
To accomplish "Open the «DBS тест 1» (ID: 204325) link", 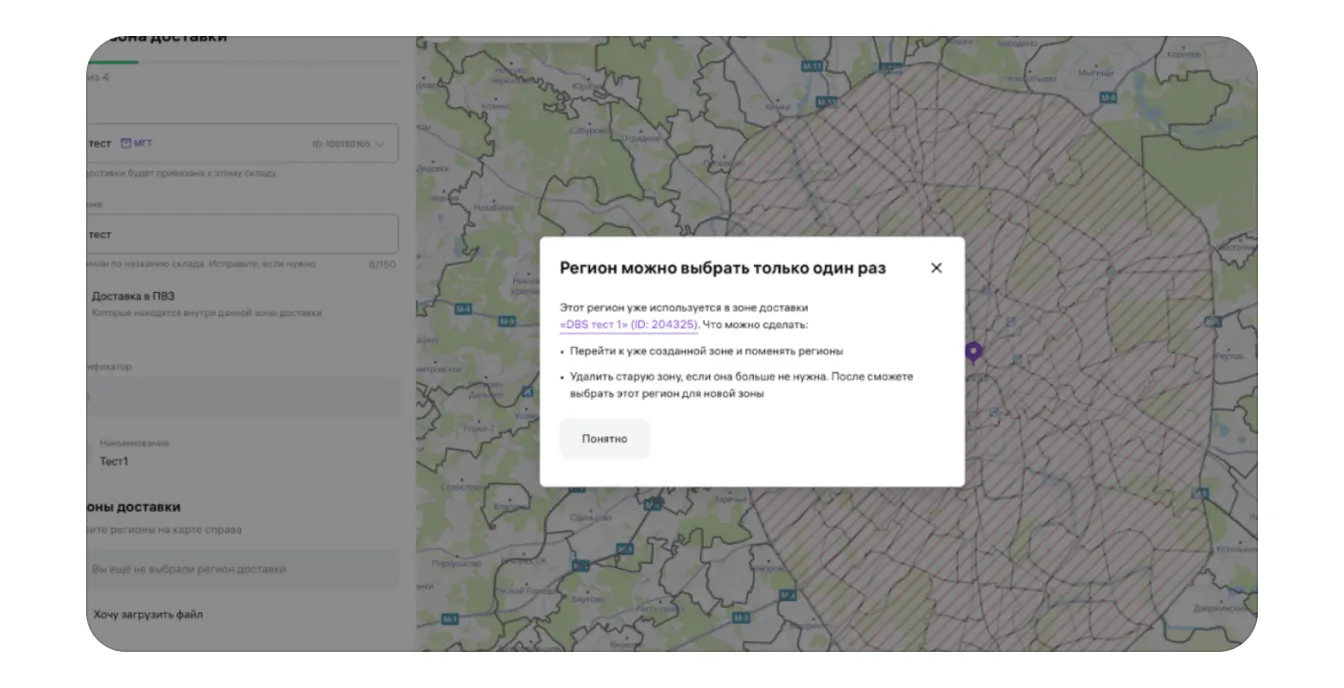I will coord(628,325).
